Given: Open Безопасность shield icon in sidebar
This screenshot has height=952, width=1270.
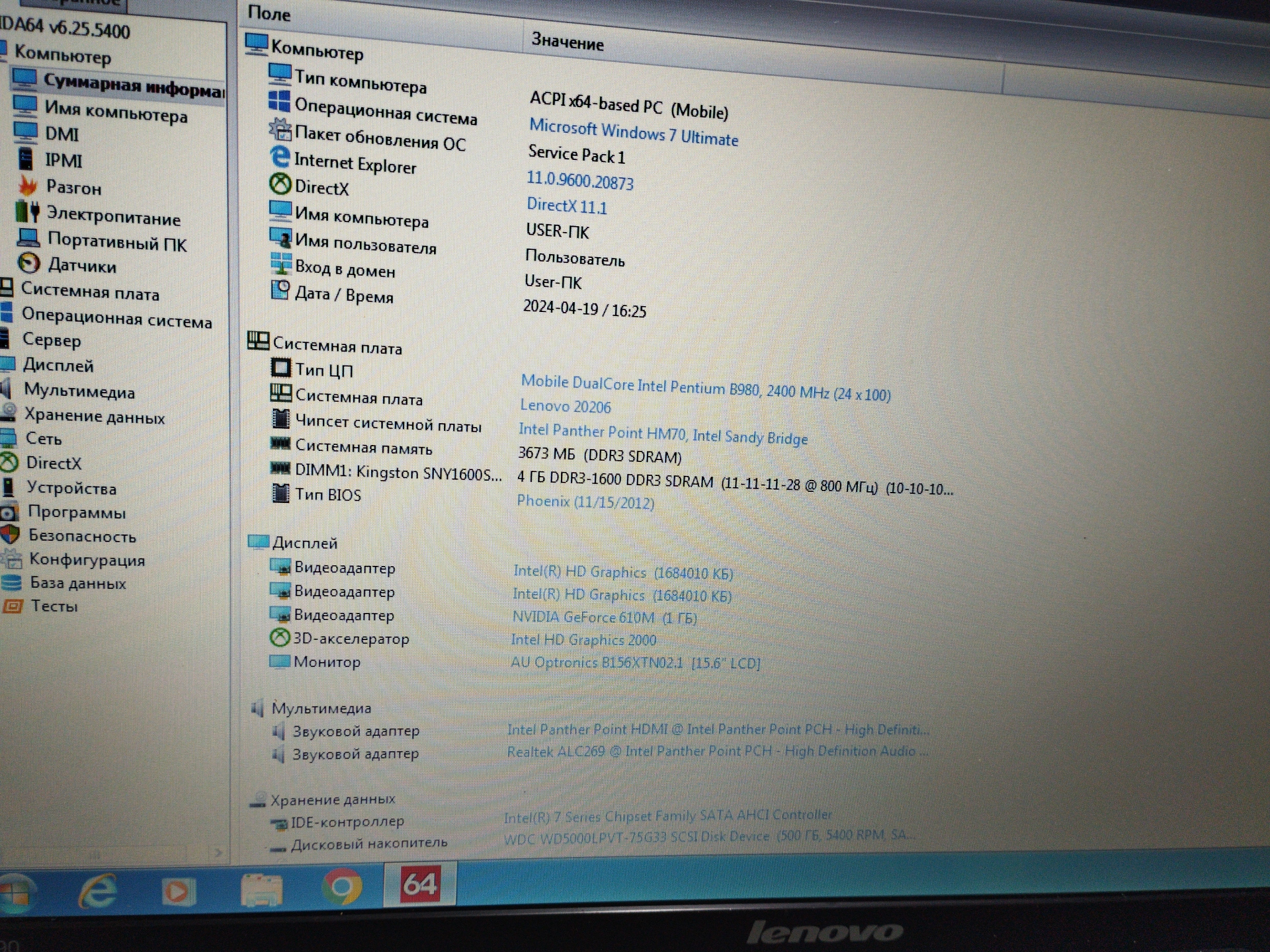Looking at the screenshot, I should coord(10,534).
